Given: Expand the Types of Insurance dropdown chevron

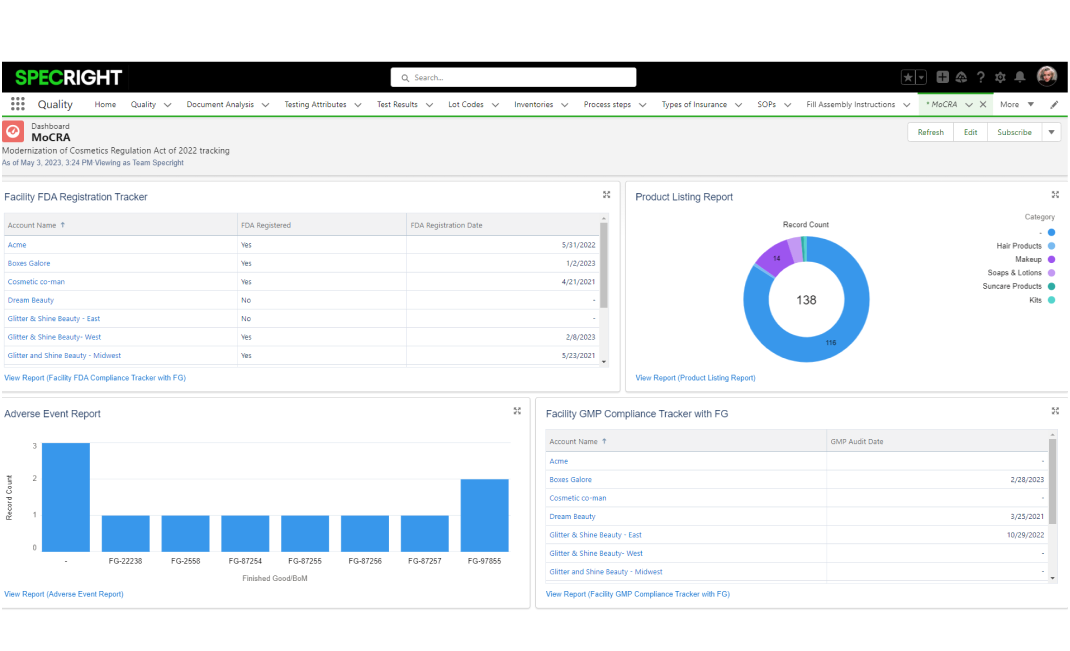Looking at the screenshot, I should tap(738, 105).
